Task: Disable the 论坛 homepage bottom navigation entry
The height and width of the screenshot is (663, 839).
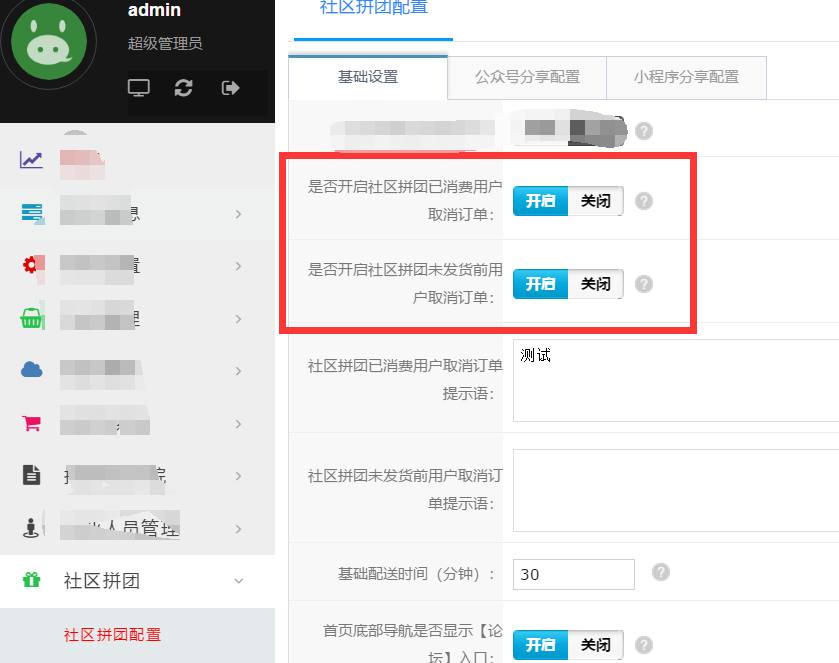Action: click(595, 645)
